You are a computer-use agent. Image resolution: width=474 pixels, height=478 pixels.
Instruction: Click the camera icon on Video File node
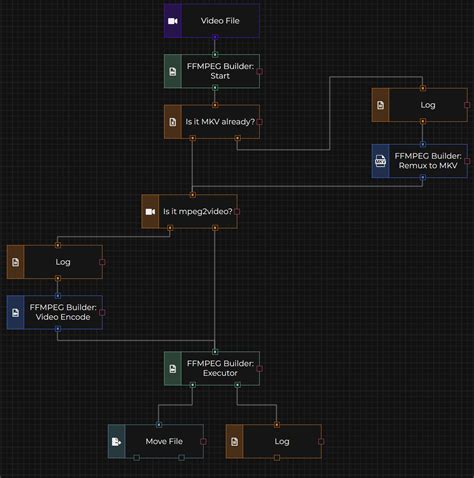[x=173, y=21]
